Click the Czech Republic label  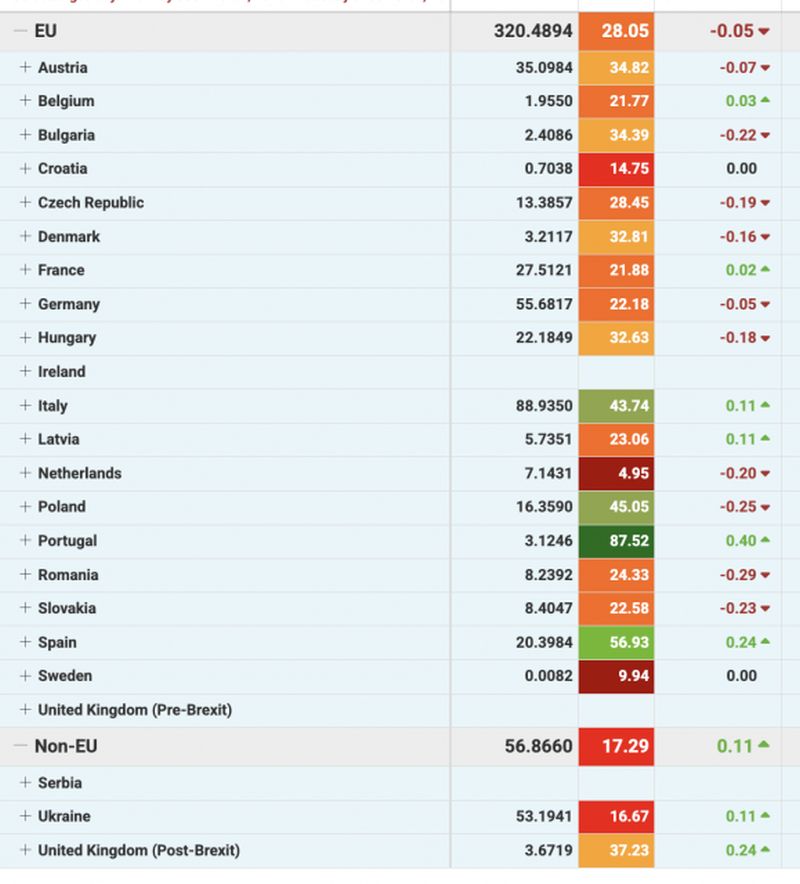[x=91, y=203]
